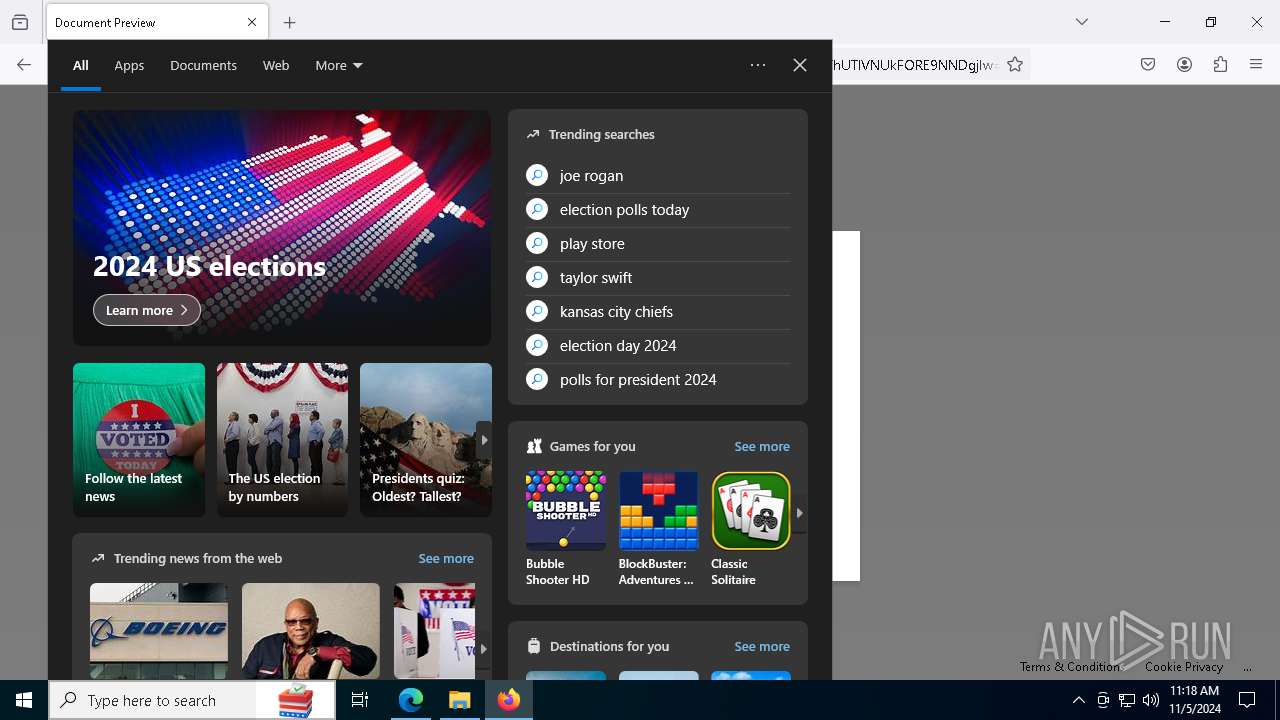Open the Firefox account icon
Image resolution: width=1280 pixels, height=720 pixels.
coord(1184,64)
